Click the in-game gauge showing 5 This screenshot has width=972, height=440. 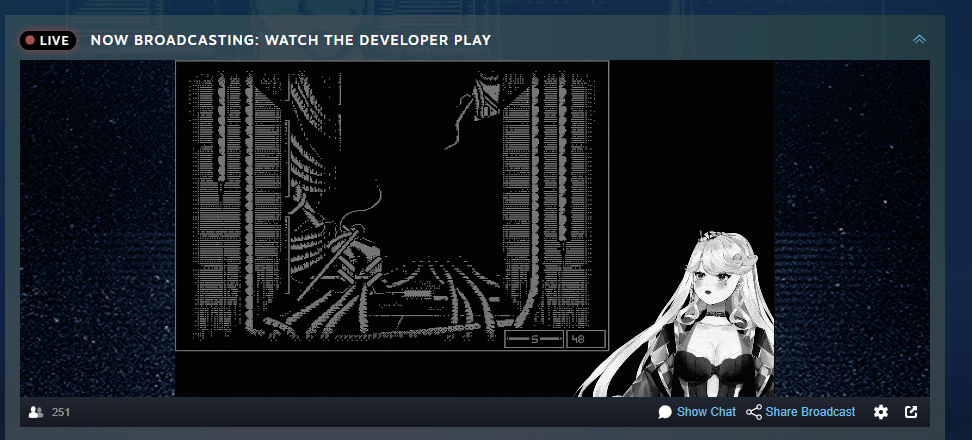(534, 339)
